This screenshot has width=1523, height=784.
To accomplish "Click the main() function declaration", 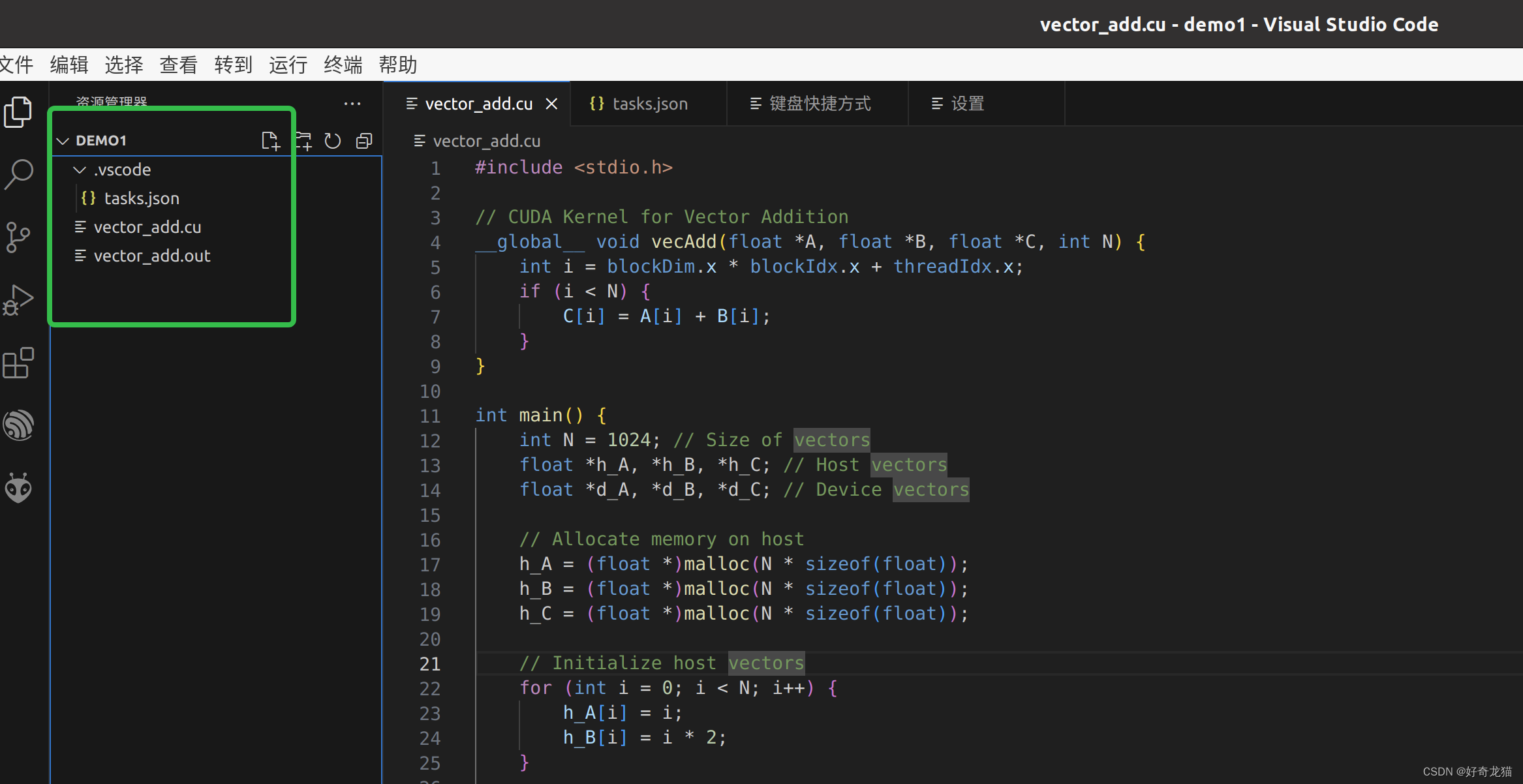I will point(541,415).
